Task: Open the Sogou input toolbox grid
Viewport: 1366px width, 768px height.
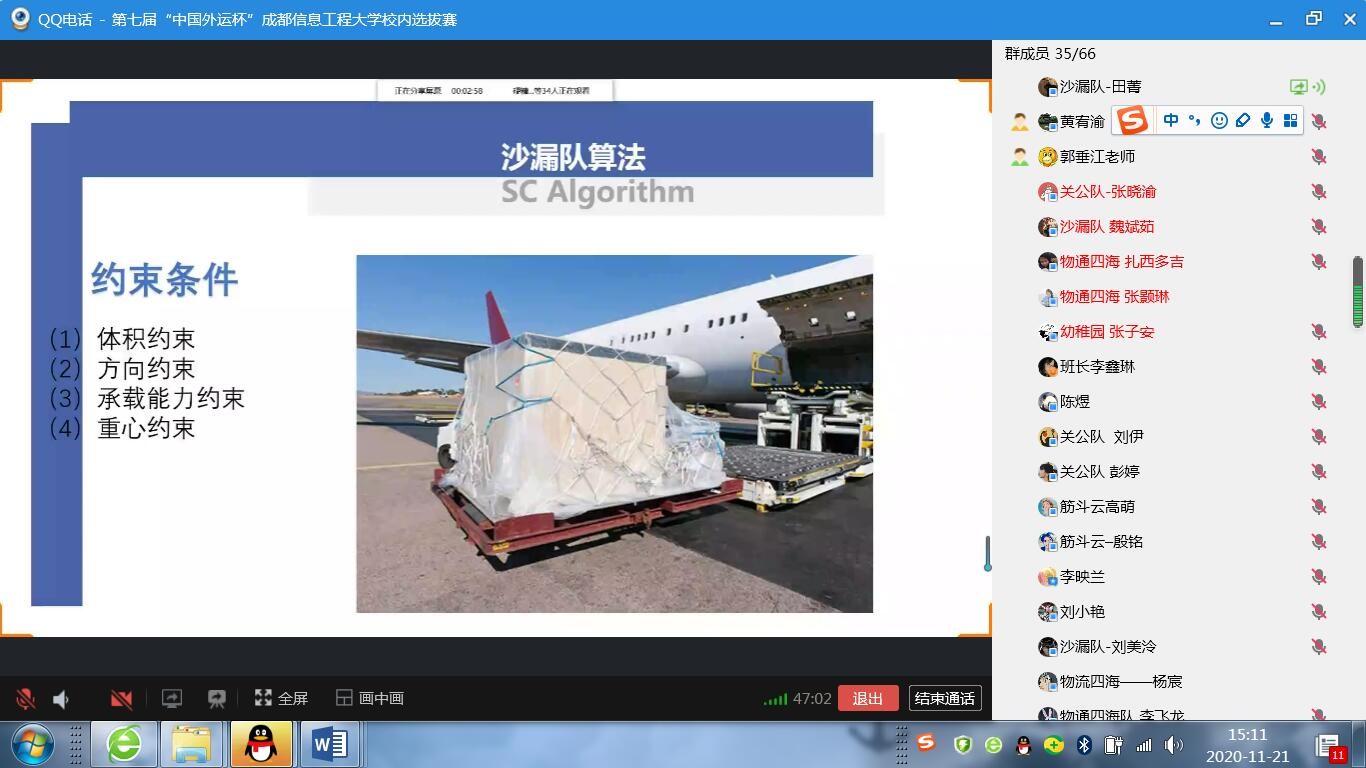Action: [x=1291, y=121]
